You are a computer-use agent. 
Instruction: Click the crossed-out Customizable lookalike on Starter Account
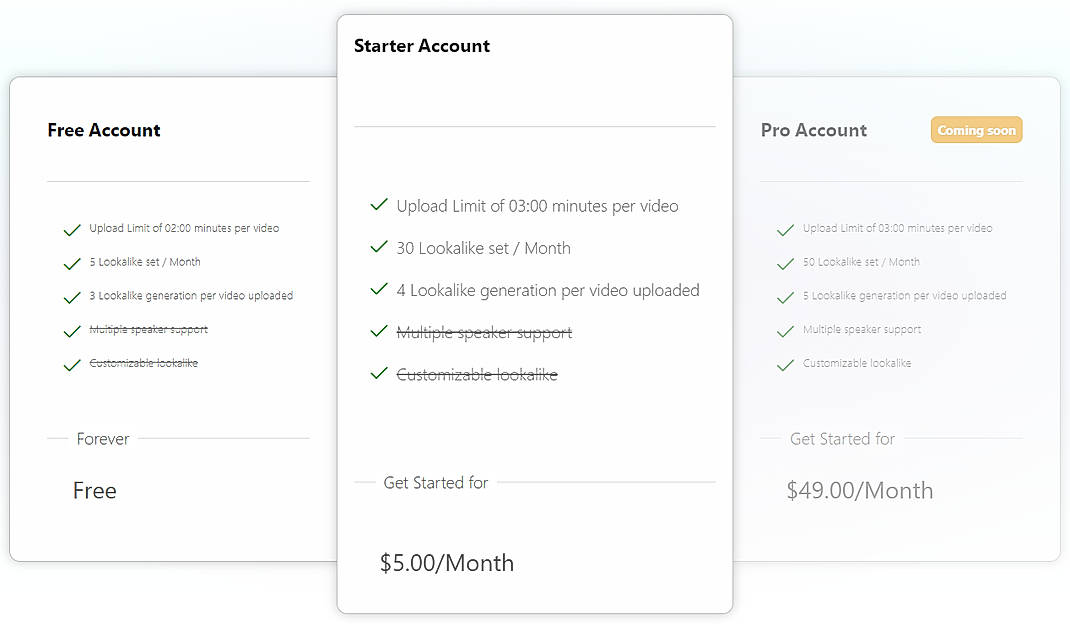477,374
